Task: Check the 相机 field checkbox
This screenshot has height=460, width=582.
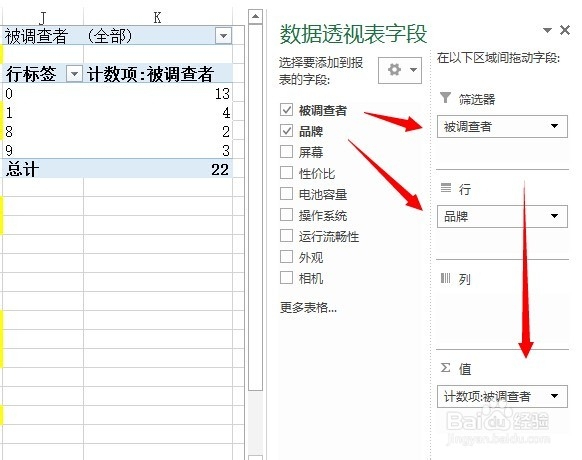Action: coord(286,278)
